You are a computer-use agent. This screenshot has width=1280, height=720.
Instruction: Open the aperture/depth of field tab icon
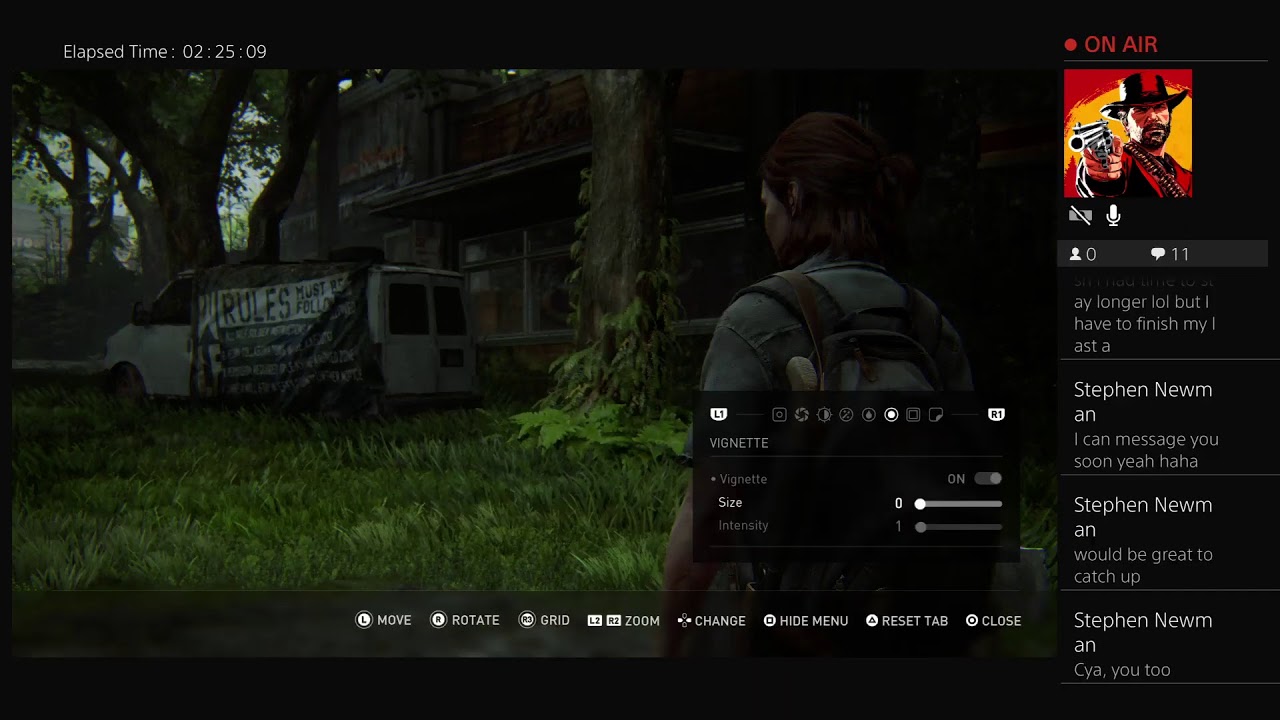pyautogui.click(x=801, y=415)
